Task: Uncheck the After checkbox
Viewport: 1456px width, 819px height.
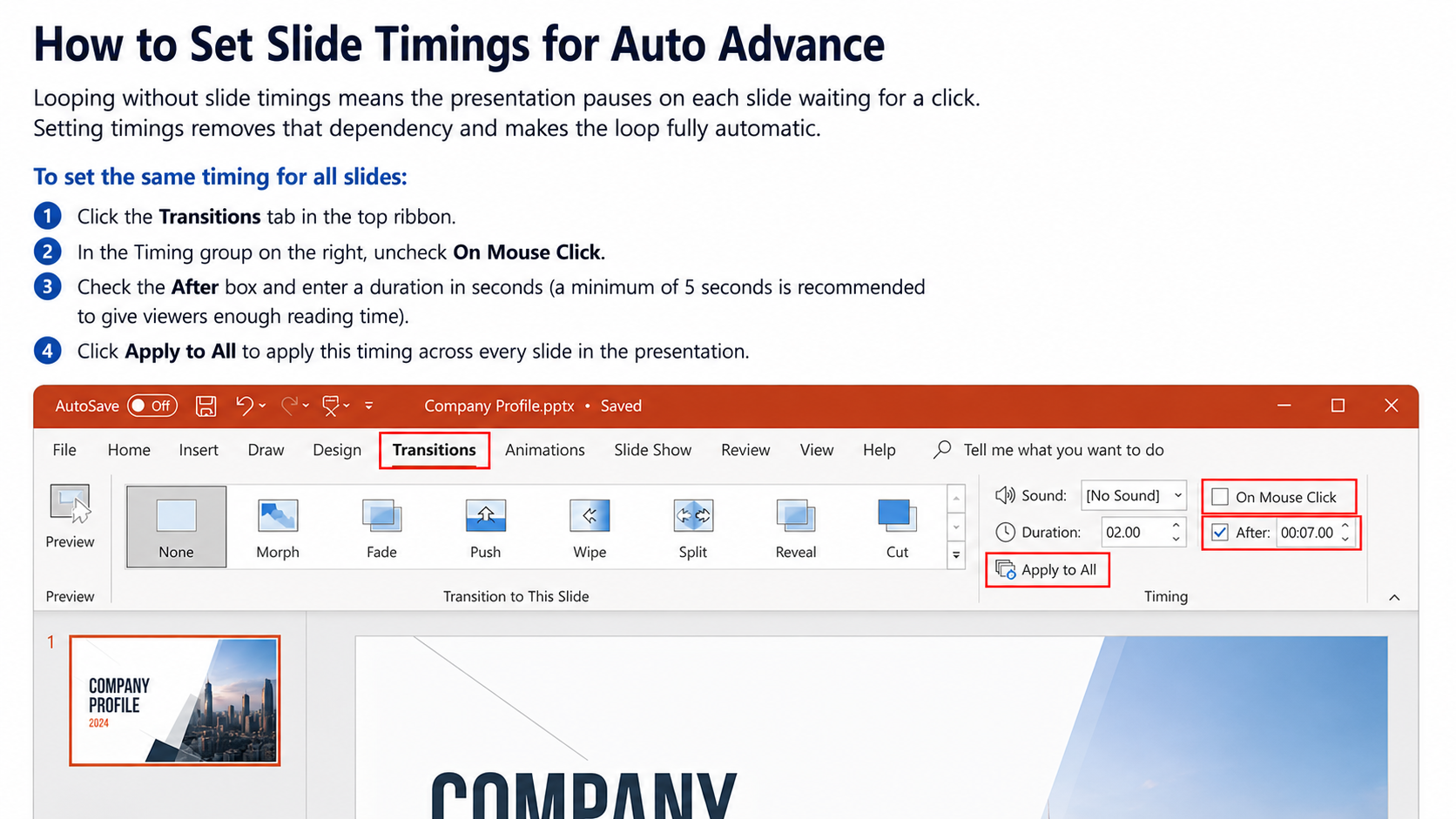Action: click(x=1220, y=533)
